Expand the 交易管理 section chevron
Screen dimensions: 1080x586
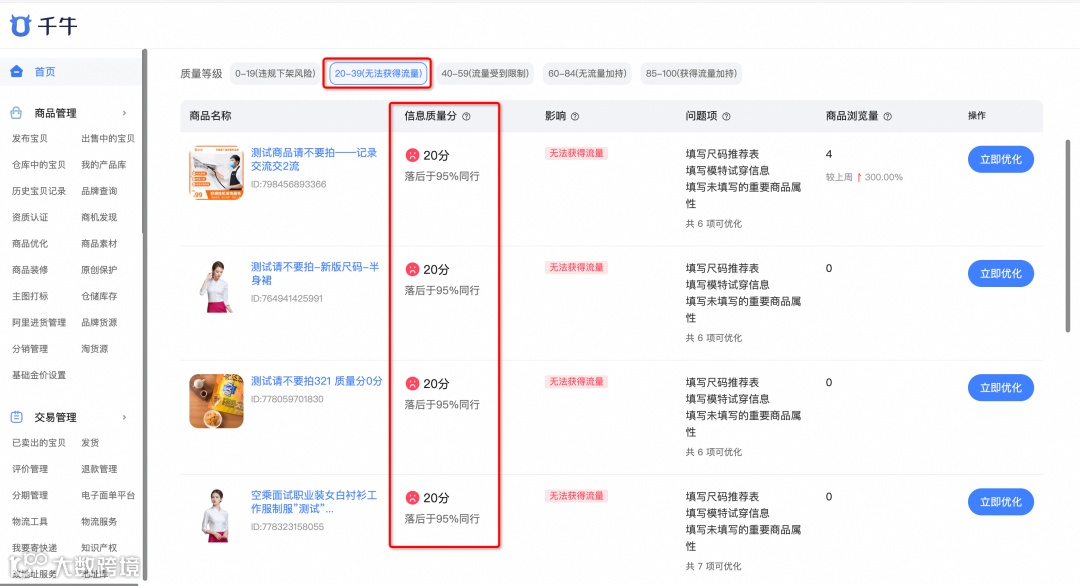coord(125,417)
